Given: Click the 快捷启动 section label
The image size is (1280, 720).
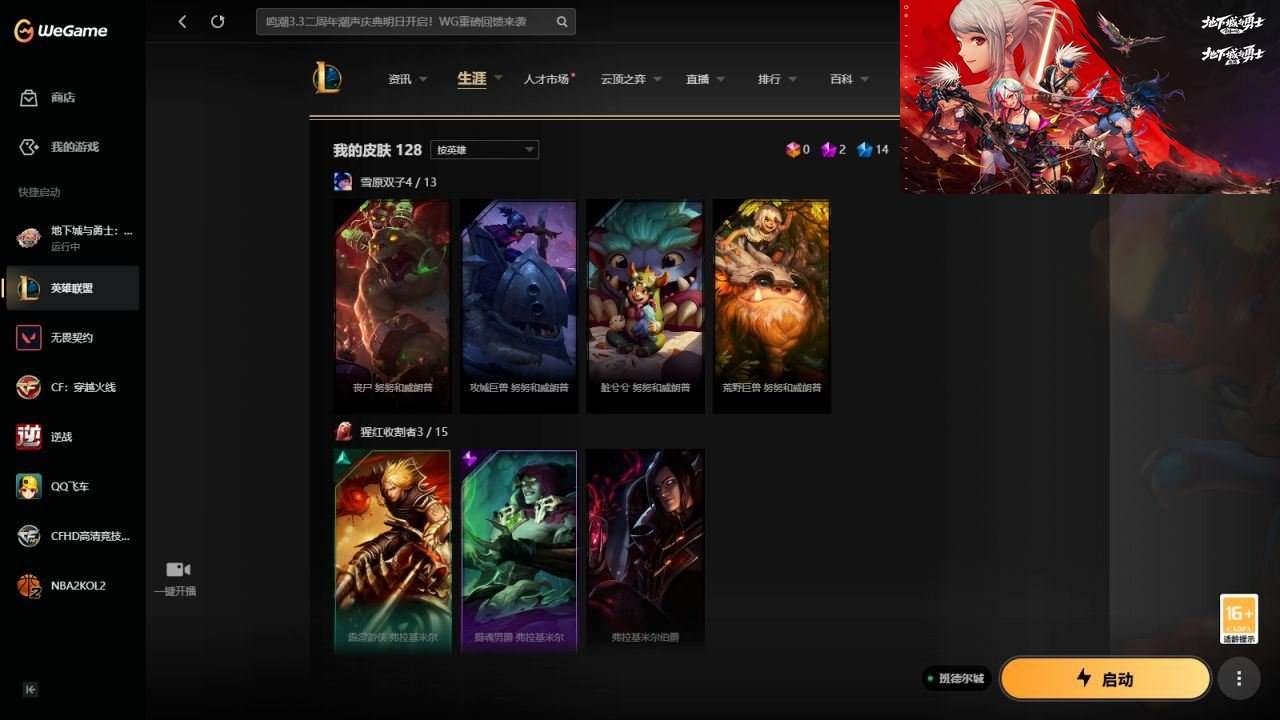Looking at the screenshot, I should (x=39, y=192).
